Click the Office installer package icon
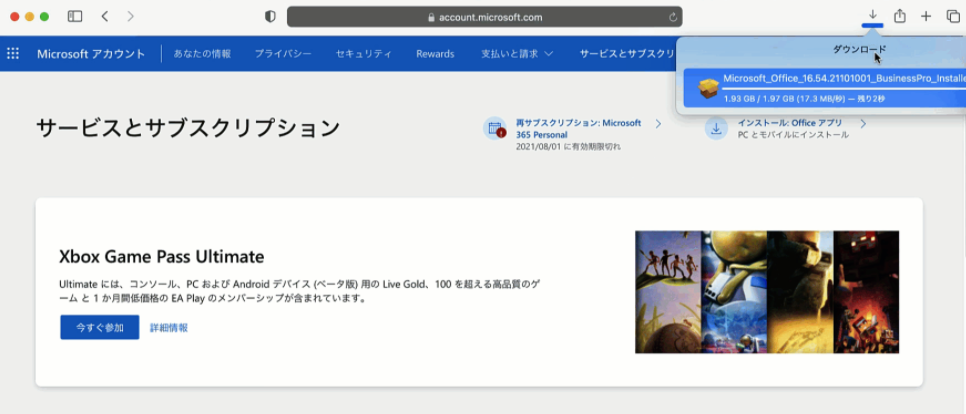 [708, 88]
